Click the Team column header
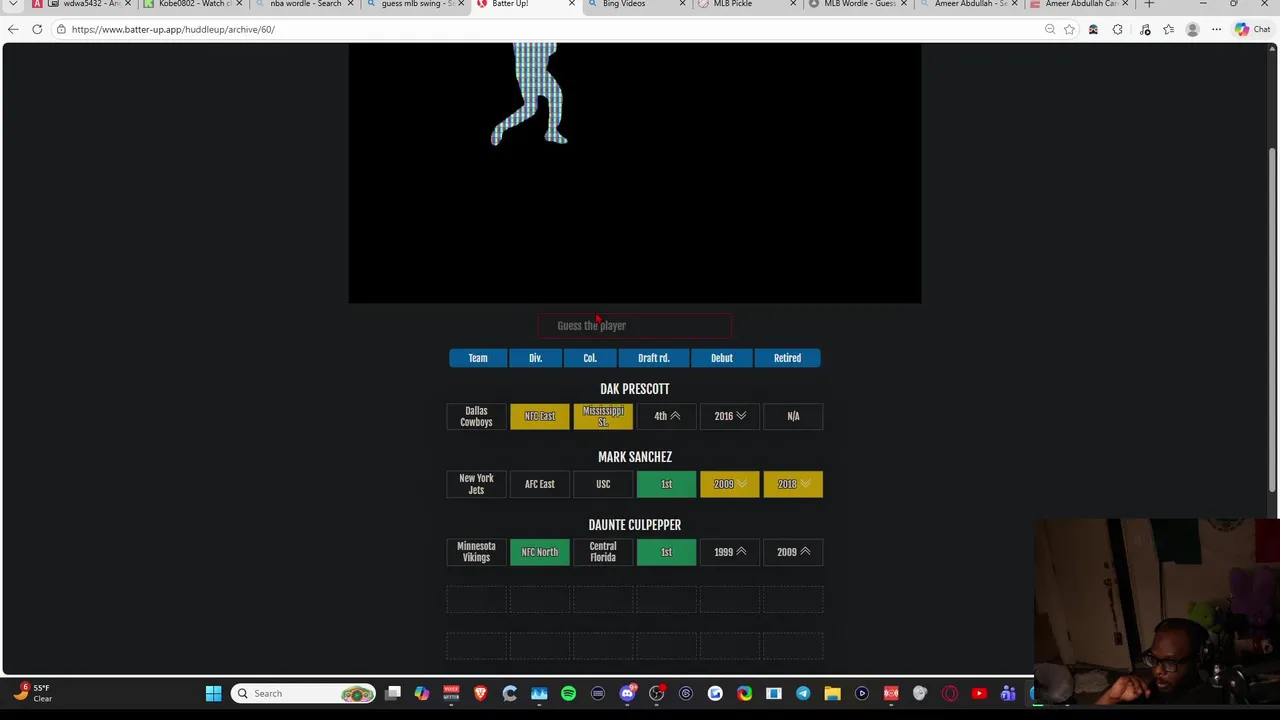The image size is (1280, 720). (478, 358)
